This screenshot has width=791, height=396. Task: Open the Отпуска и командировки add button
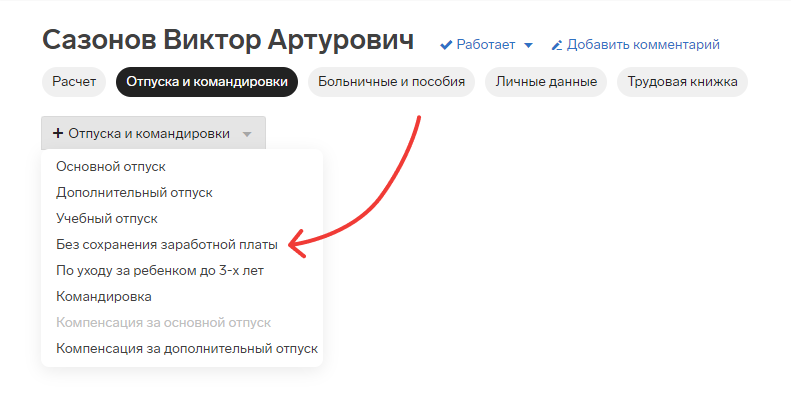pos(153,133)
